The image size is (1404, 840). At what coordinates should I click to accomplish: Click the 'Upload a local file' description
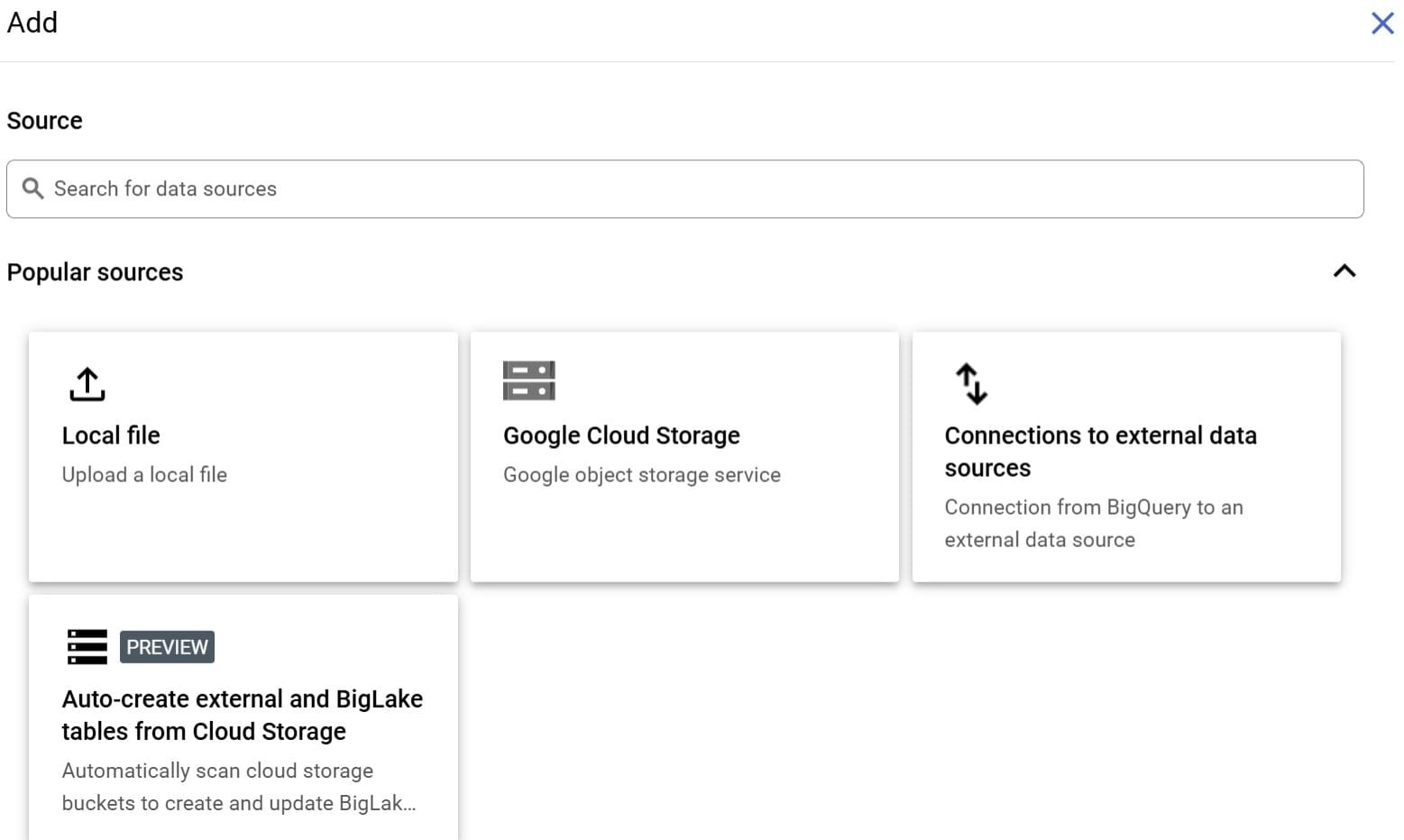[x=144, y=475]
